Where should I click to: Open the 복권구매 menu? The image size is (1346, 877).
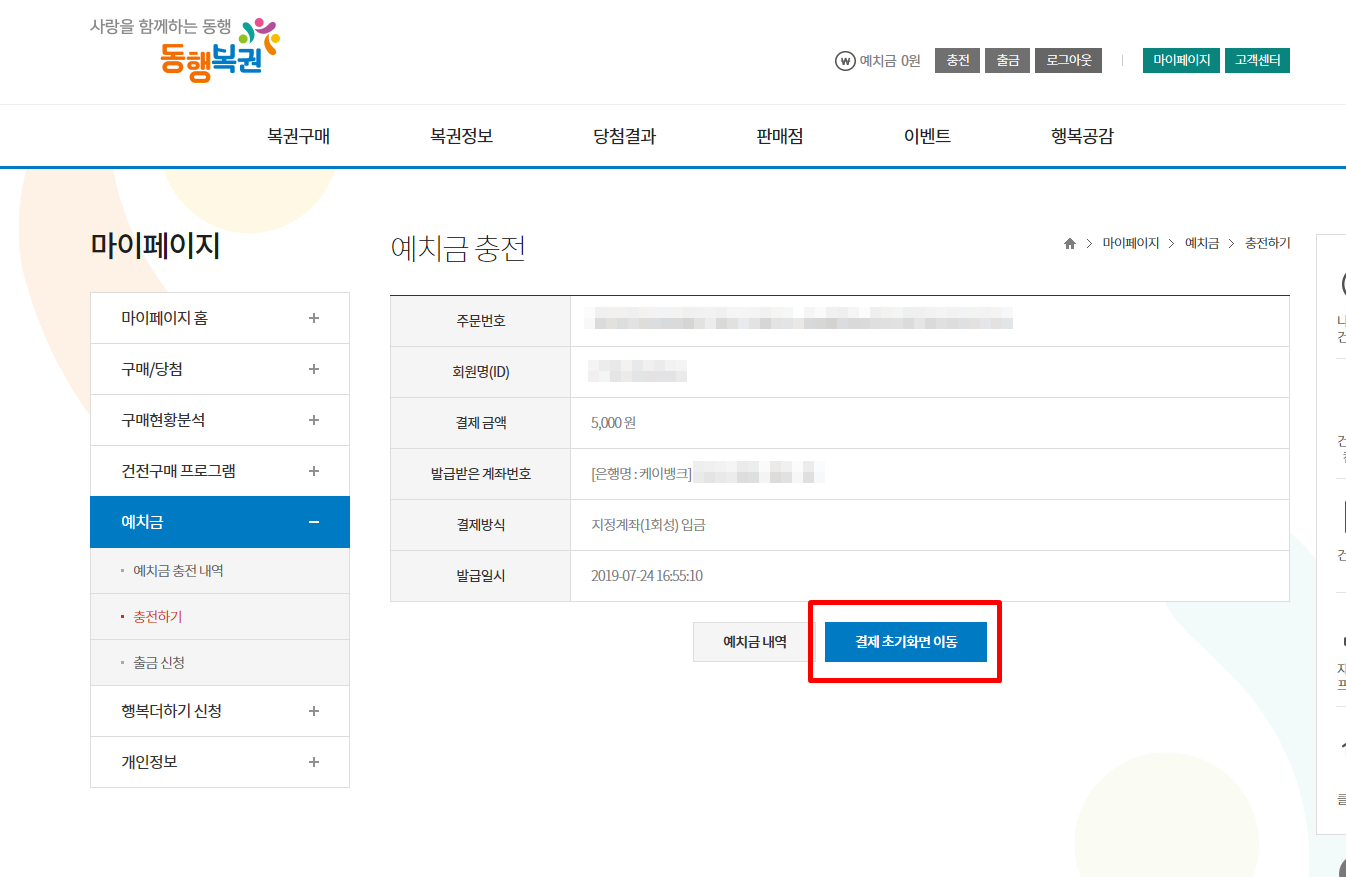[x=299, y=137]
